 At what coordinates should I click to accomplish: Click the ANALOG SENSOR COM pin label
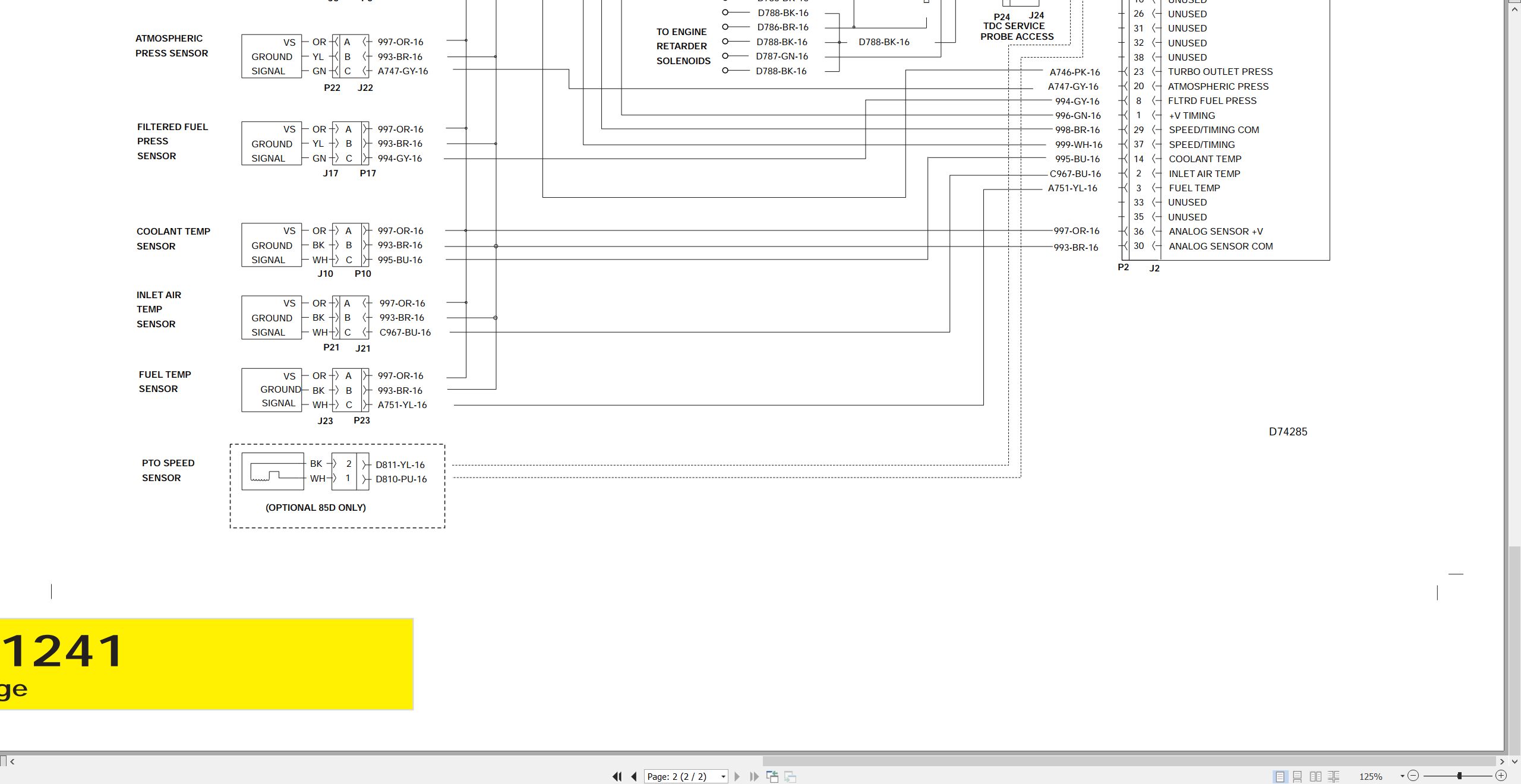click(1220, 246)
